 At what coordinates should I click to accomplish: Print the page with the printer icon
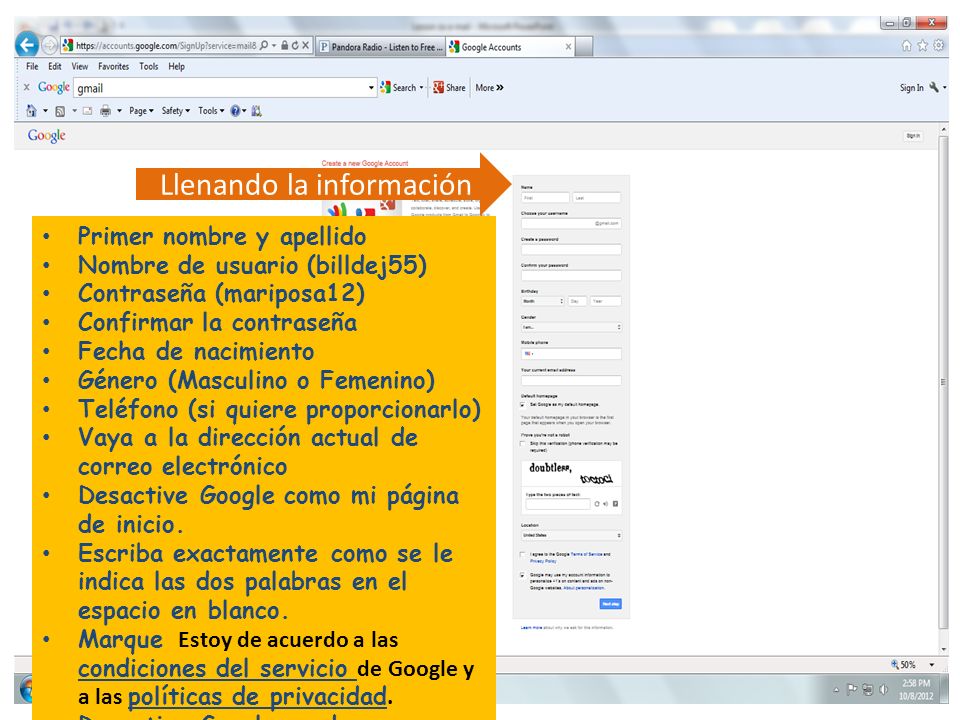105,111
